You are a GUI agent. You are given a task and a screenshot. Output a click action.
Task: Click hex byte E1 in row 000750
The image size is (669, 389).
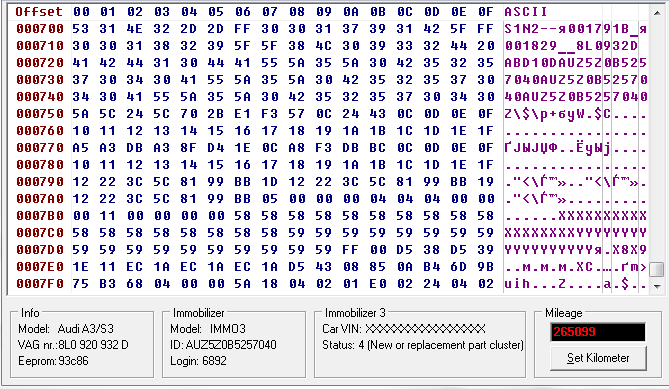point(242,114)
